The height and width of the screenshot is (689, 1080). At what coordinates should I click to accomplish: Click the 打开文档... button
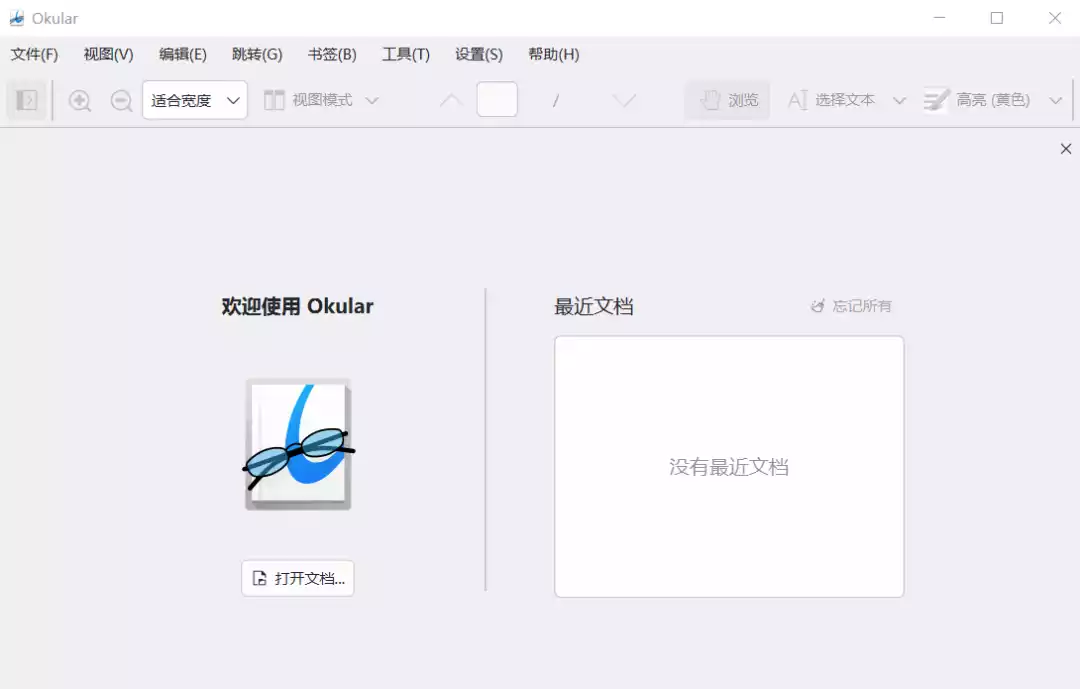pos(298,578)
